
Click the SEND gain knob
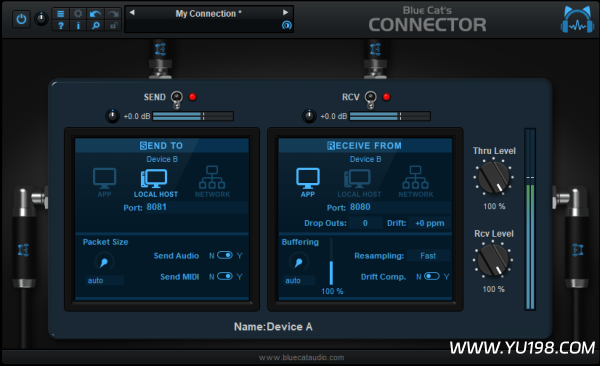pos(112,116)
